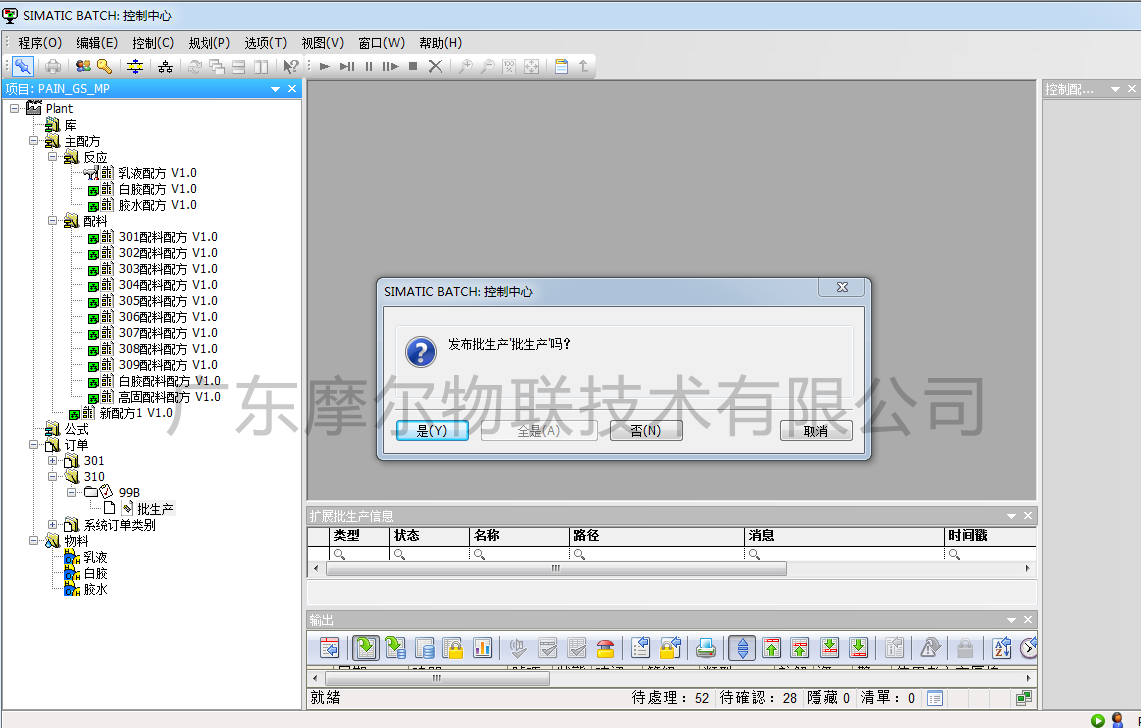The height and width of the screenshot is (728, 1141).
Task: Click No (否) in the release batch dialog
Action: pyautogui.click(x=646, y=430)
